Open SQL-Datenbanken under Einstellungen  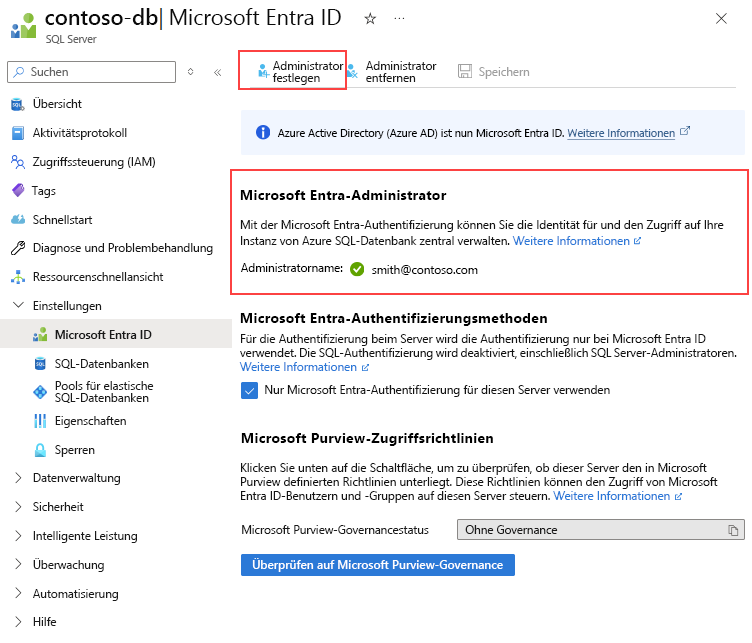[x=102, y=364]
